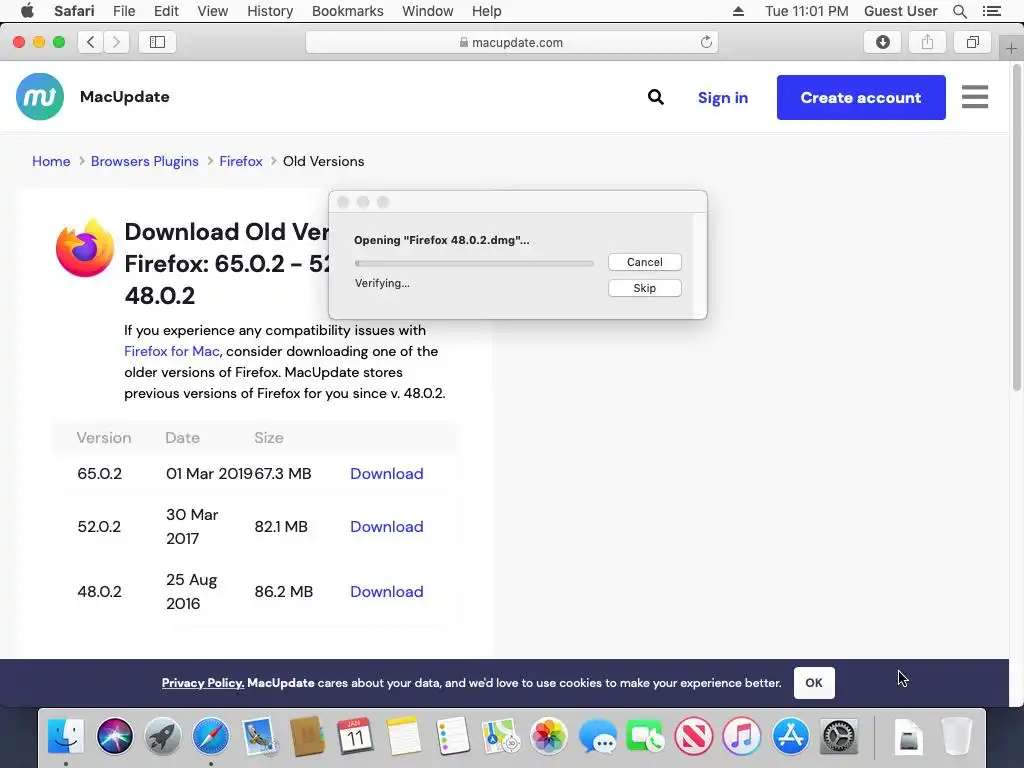The height and width of the screenshot is (768, 1024).
Task: Click the verifying progress bar
Action: pos(474,263)
